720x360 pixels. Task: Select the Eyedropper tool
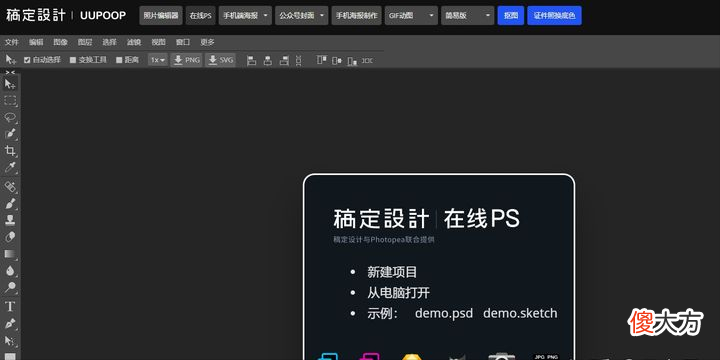[x=10, y=167]
